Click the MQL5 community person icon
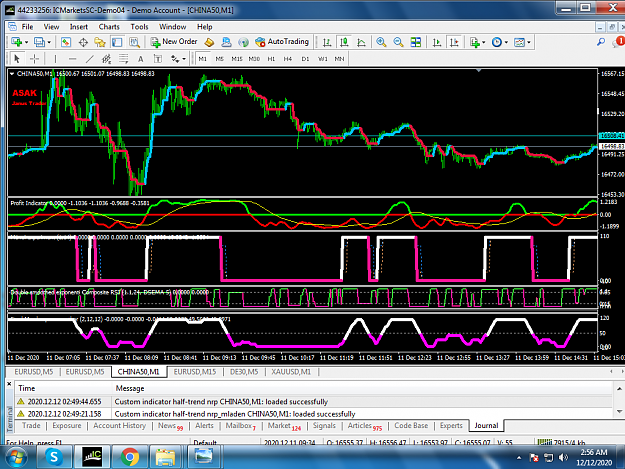 point(226,42)
